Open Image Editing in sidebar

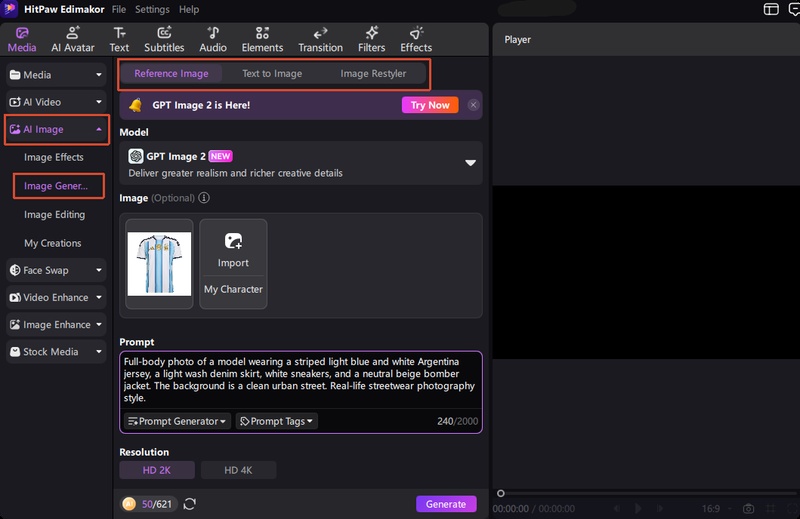55,215
